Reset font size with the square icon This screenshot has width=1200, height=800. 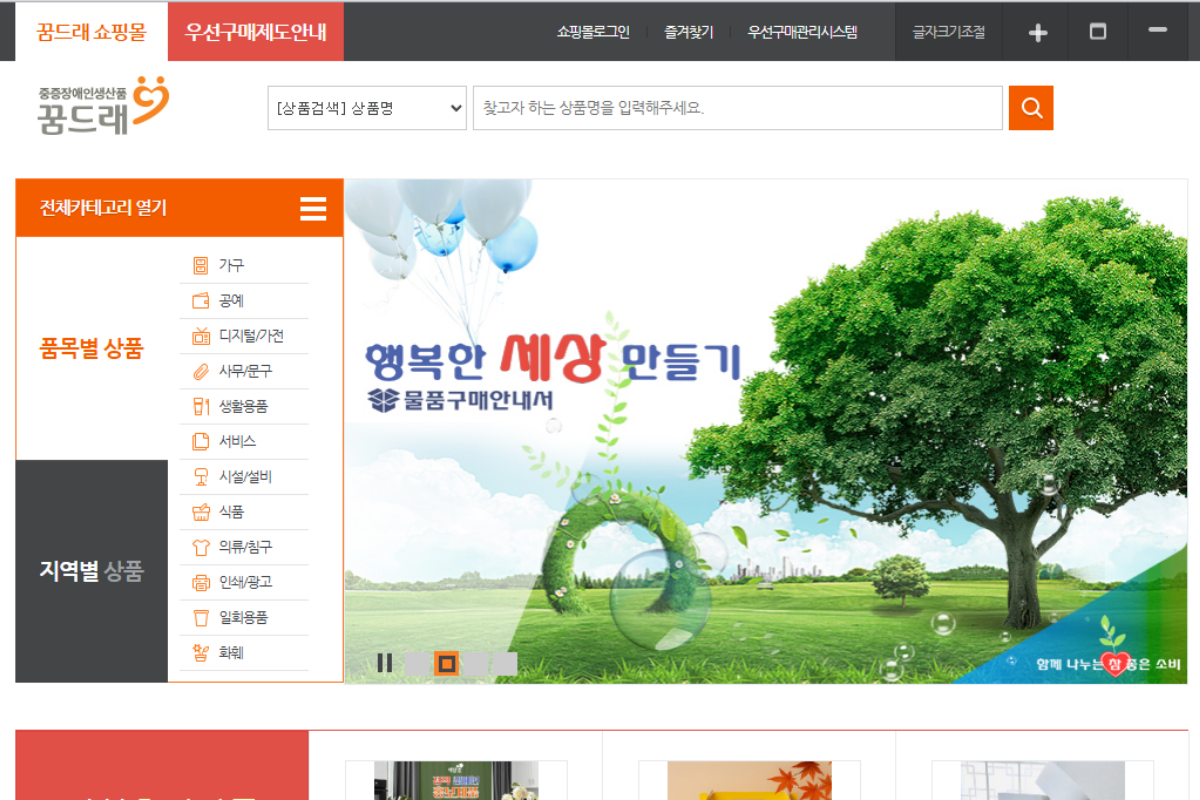(x=1098, y=32)
